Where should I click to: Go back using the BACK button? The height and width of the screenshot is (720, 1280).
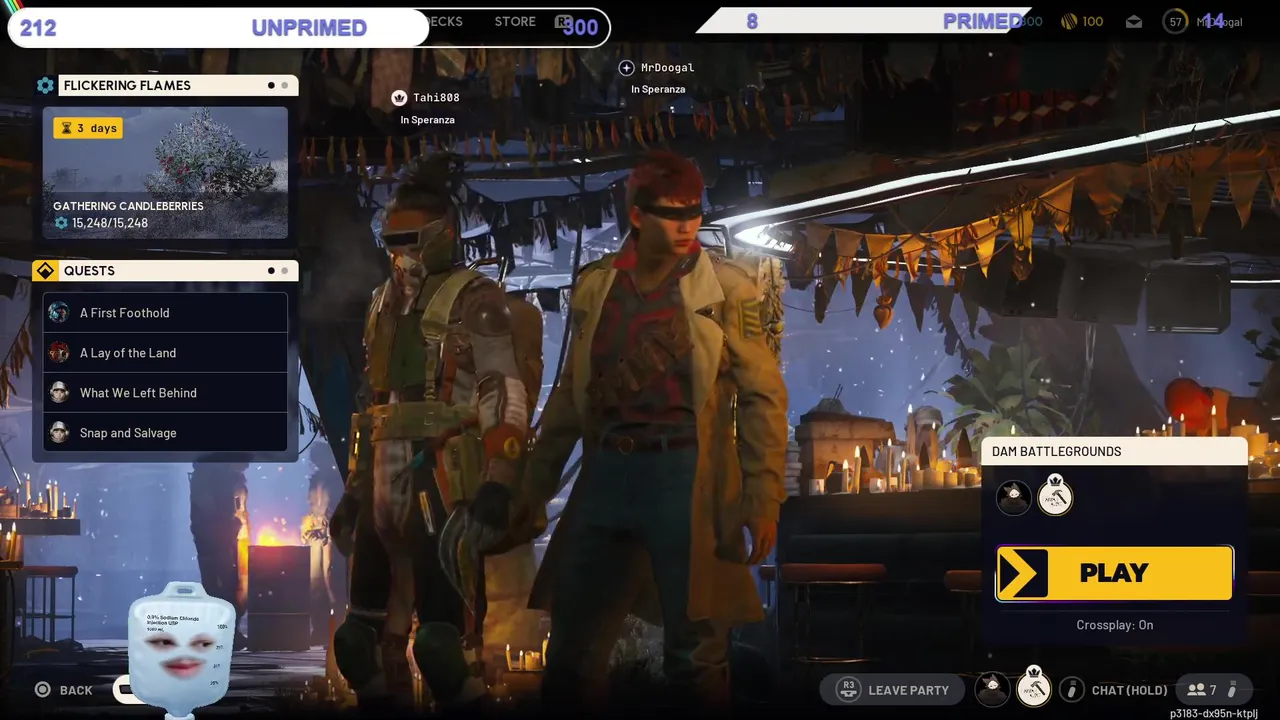point(63,690)
